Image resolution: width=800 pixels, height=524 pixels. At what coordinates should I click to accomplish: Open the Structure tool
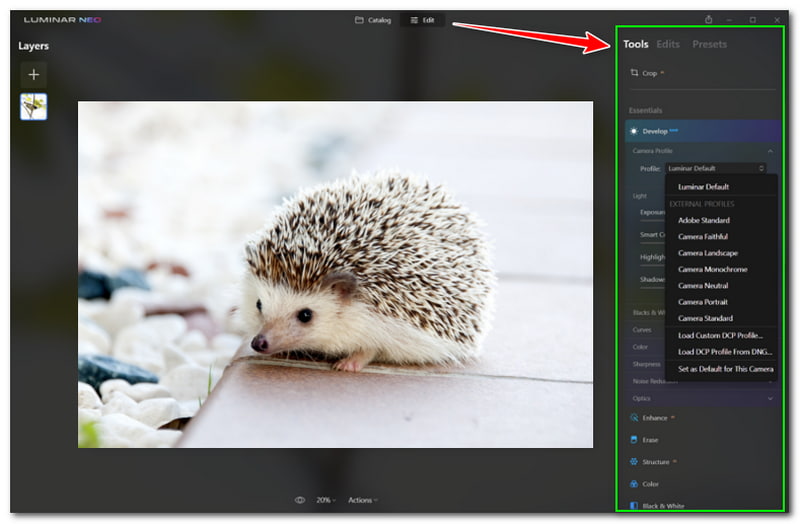[x=634, y=462]
